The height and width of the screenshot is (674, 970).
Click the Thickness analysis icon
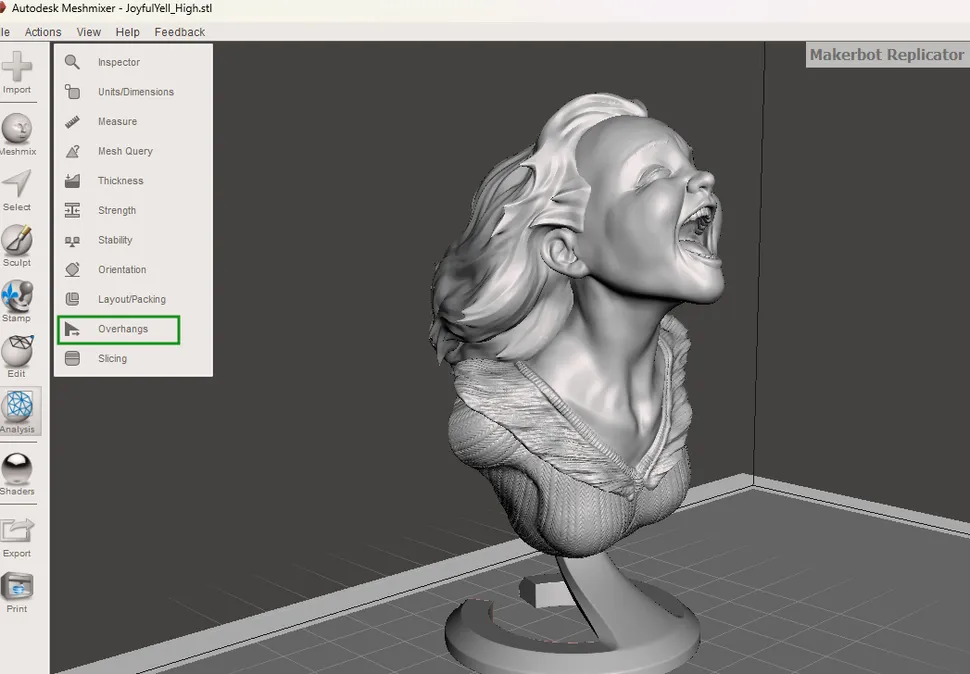tap(72, 181)
